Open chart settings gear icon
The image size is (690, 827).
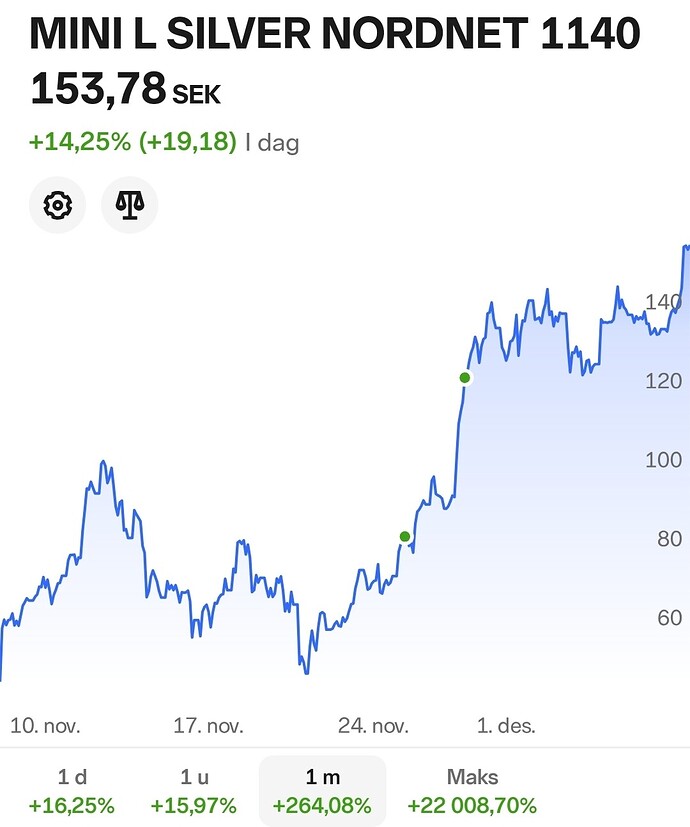coord(57,206)
